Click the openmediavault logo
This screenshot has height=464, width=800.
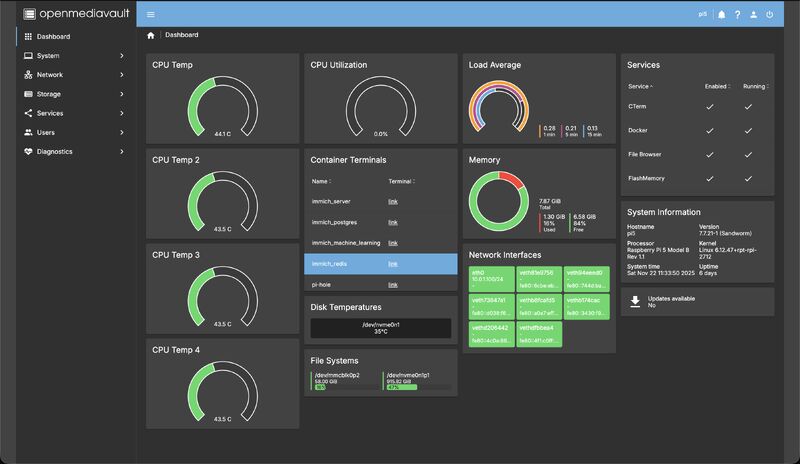[x=77, y=14]
